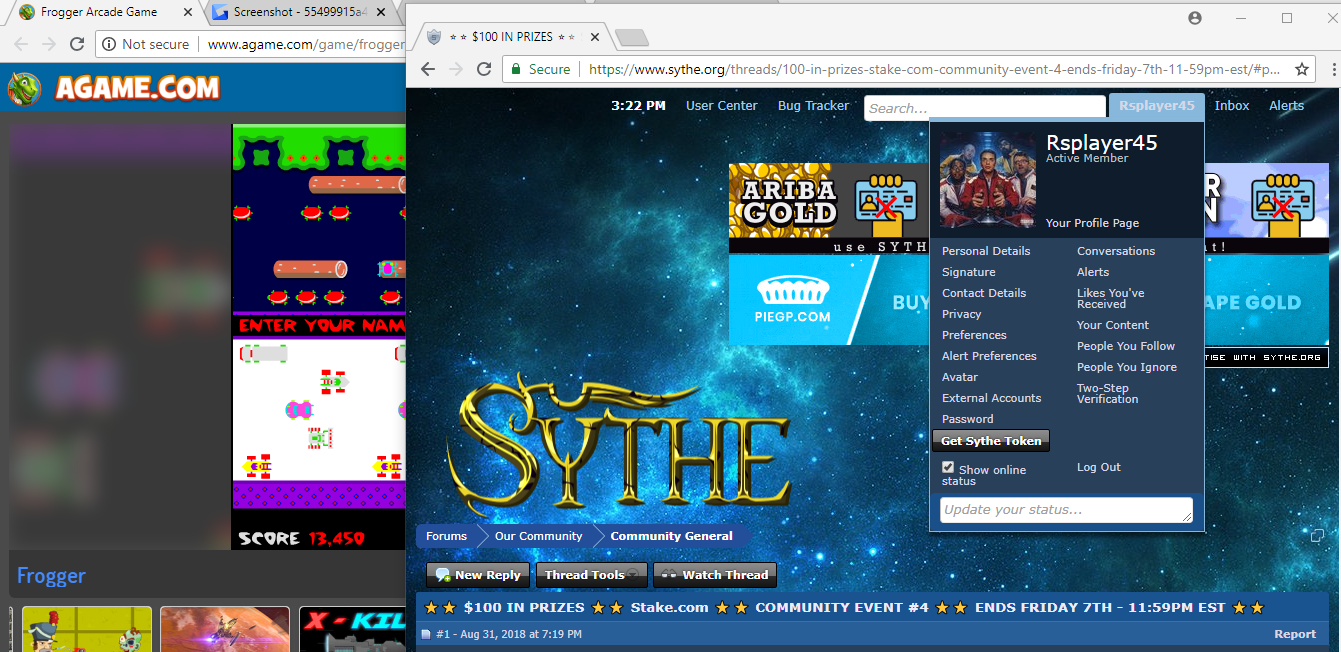Collapse the Rsplayer45 account menu tab
The width and height of the screenshot is (1341, 652).
click(1157, 106)
